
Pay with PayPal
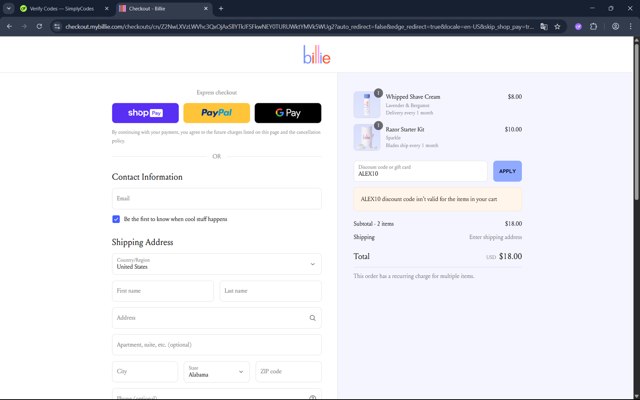[x=216, y=113]
